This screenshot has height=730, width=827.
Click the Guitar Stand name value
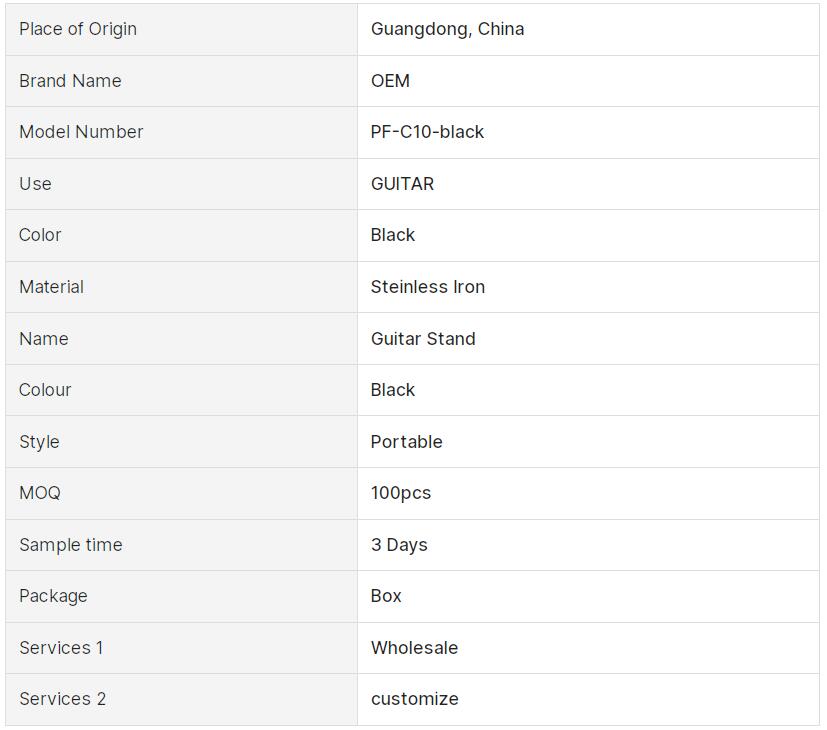tap(423, 339)
